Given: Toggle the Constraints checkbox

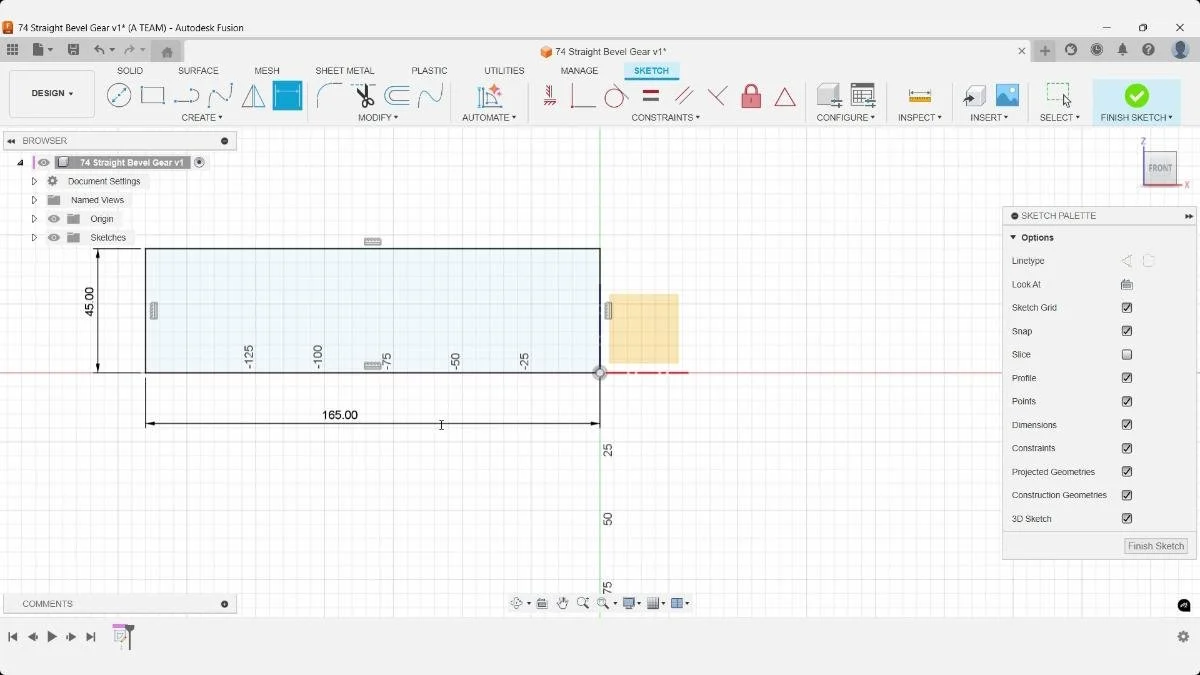Looking at the screenshot, I should tap(1127, 448).
